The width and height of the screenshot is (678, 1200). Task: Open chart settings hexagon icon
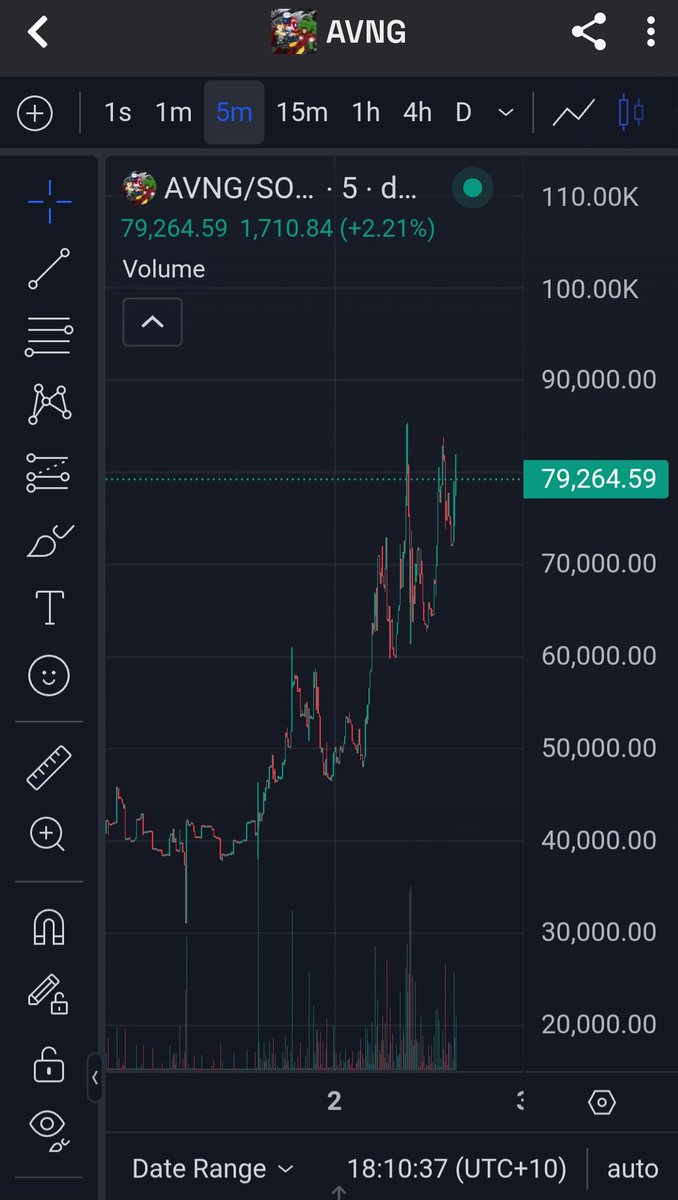(x=601, y=1103)
